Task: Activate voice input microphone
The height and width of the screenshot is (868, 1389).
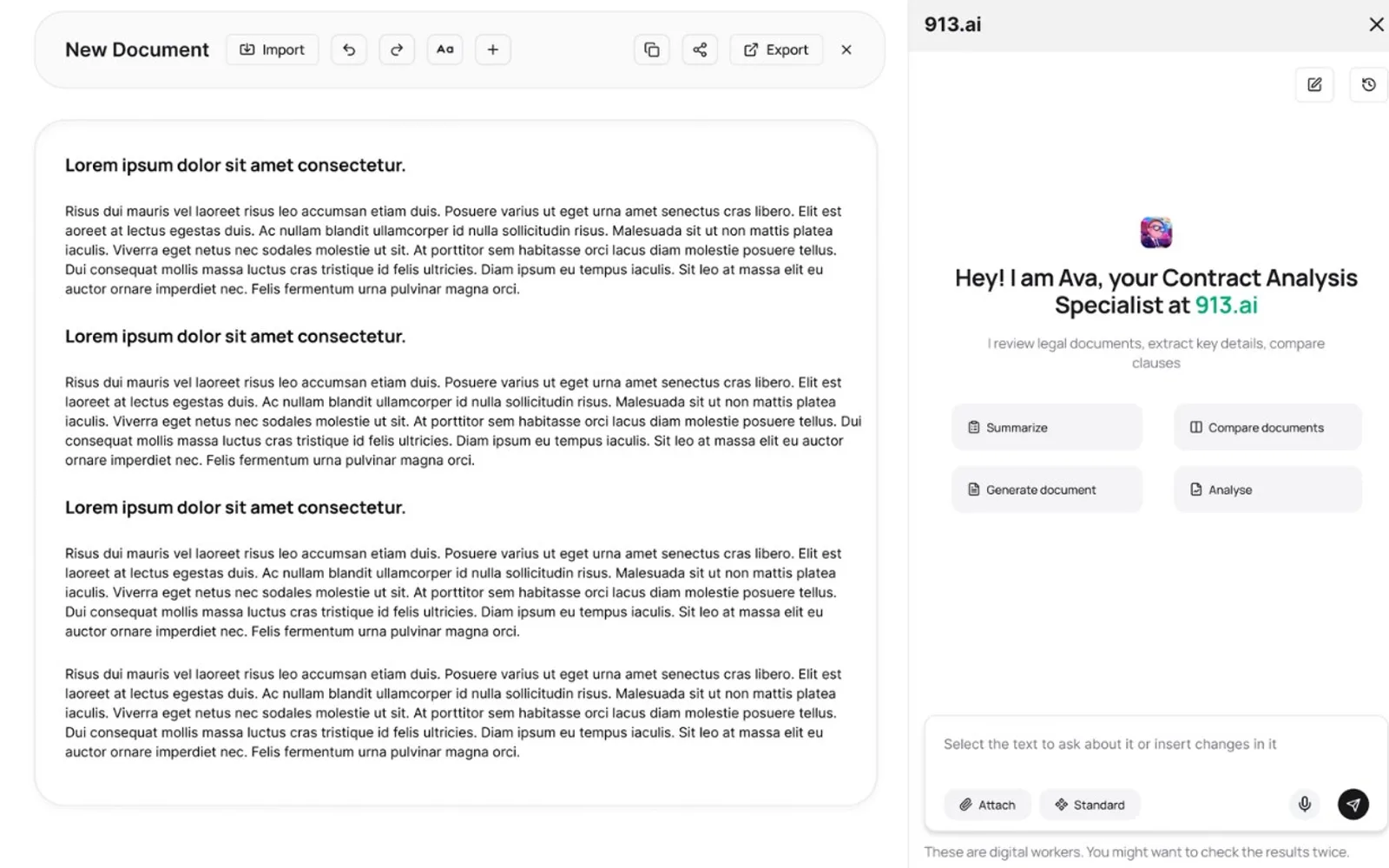Action: [x=1304, y=805]
